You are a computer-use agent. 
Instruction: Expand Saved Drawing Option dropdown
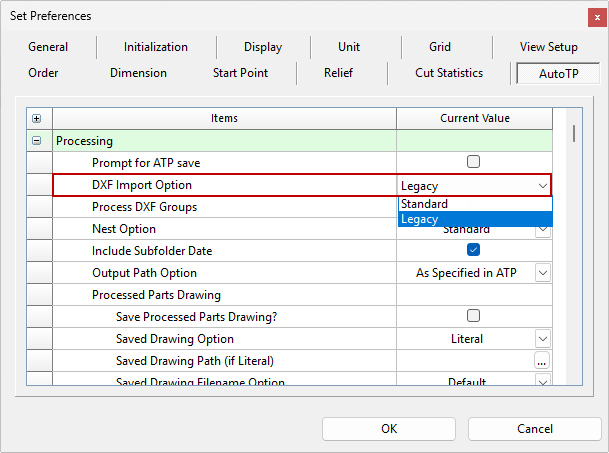[542, 339]
